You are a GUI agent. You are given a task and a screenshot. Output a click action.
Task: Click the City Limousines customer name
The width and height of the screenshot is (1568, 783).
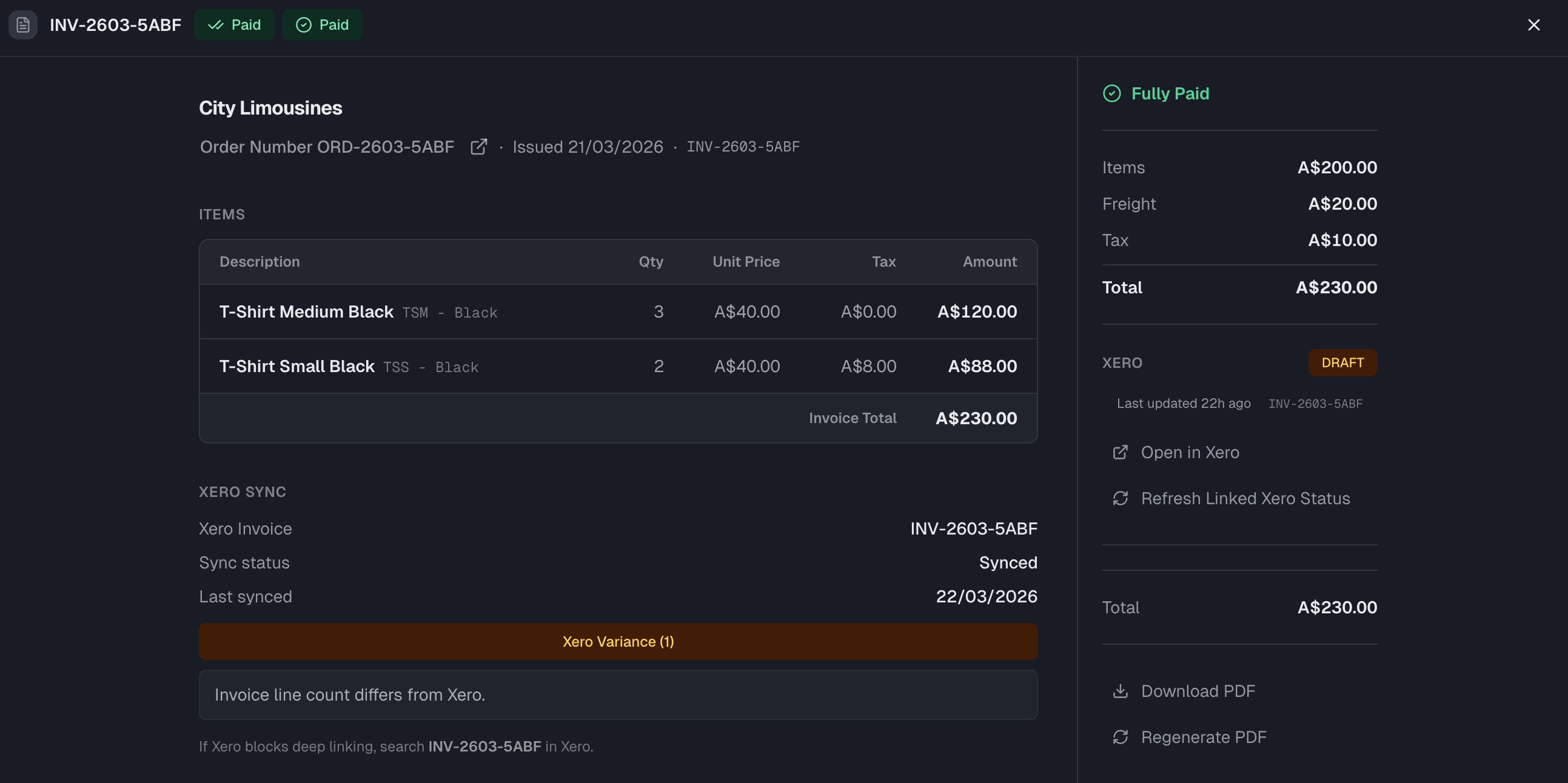pyautogui.click(x=270, y=108)
